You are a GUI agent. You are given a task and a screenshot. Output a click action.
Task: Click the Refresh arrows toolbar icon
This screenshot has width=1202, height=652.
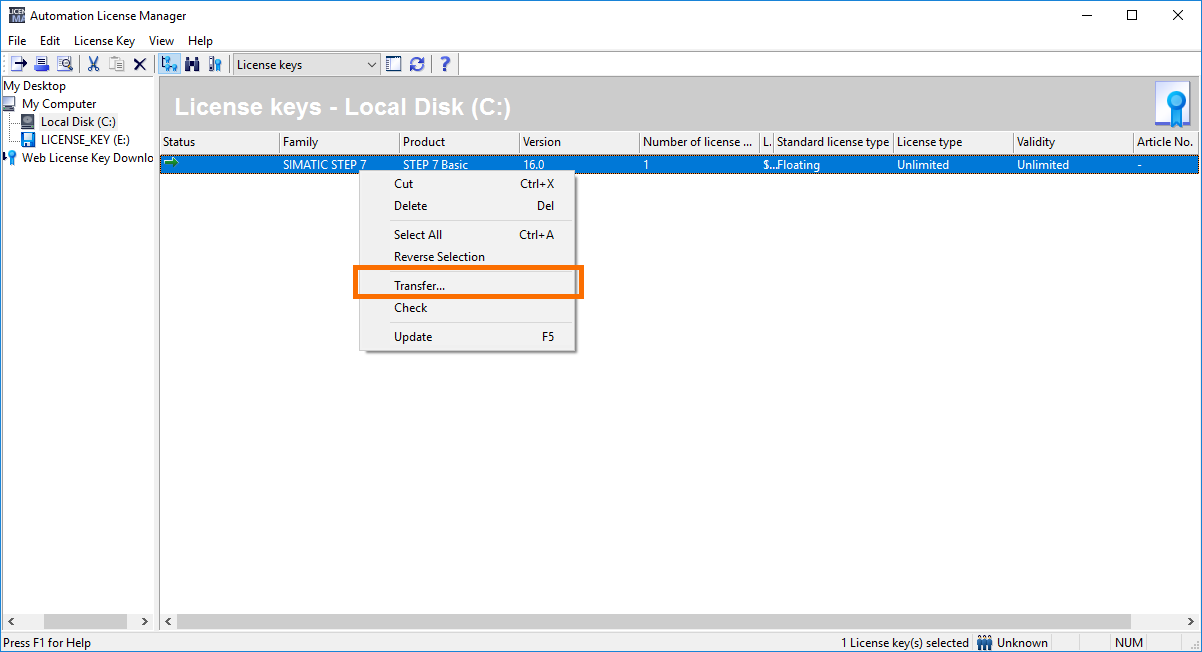click(417, 64)
